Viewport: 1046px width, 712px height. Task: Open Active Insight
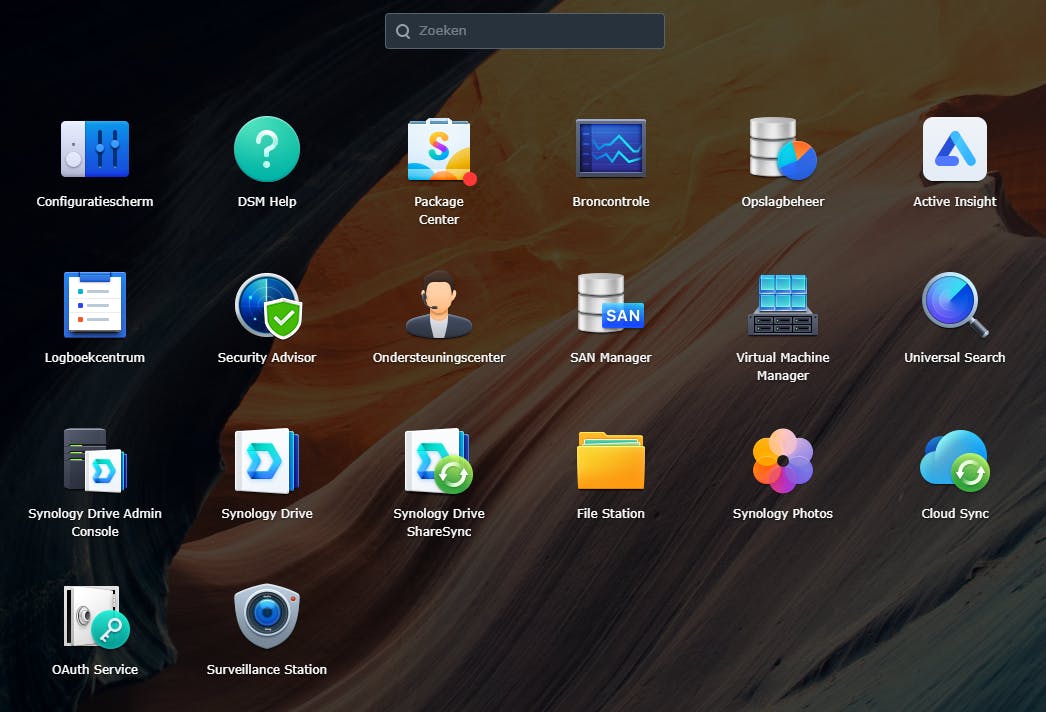click(955, 149)
